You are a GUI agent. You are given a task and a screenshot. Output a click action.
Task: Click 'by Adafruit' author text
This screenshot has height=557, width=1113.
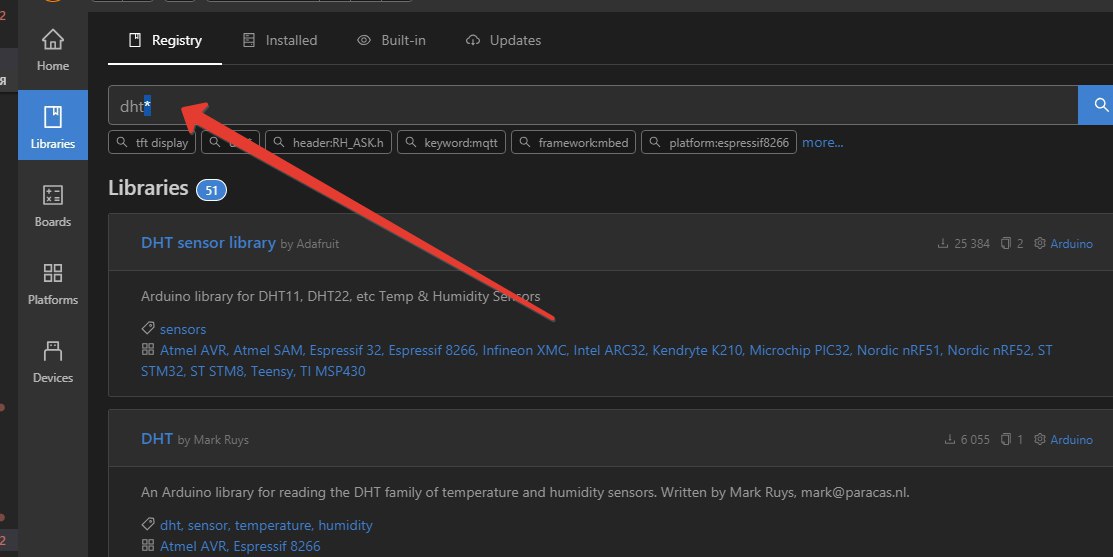309,244
